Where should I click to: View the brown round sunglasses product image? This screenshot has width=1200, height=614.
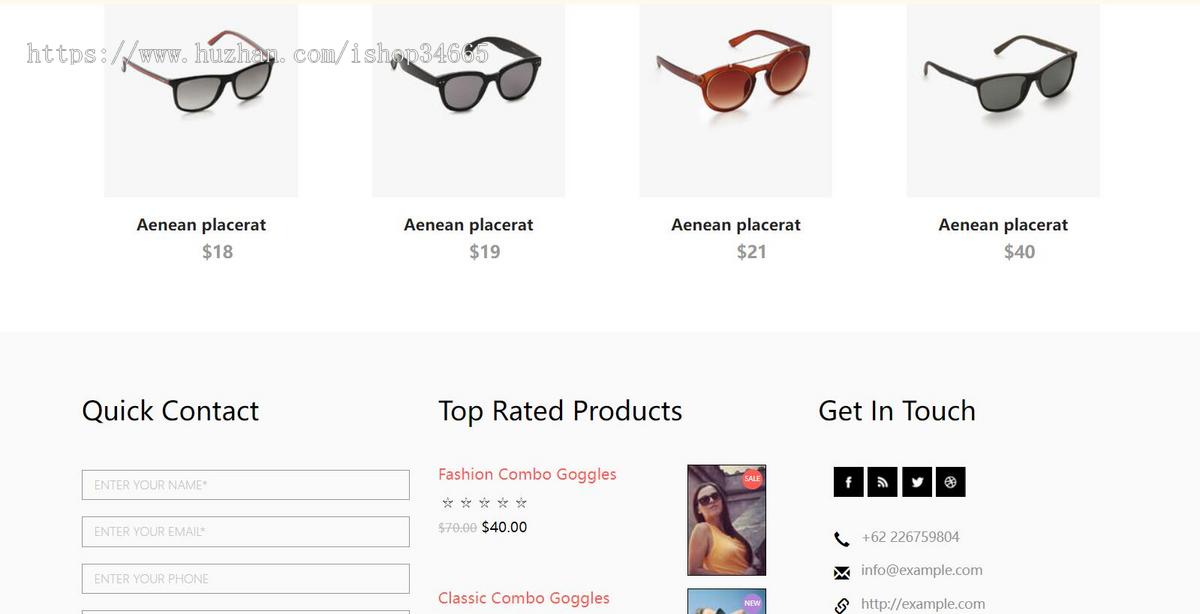coord(736,100)
